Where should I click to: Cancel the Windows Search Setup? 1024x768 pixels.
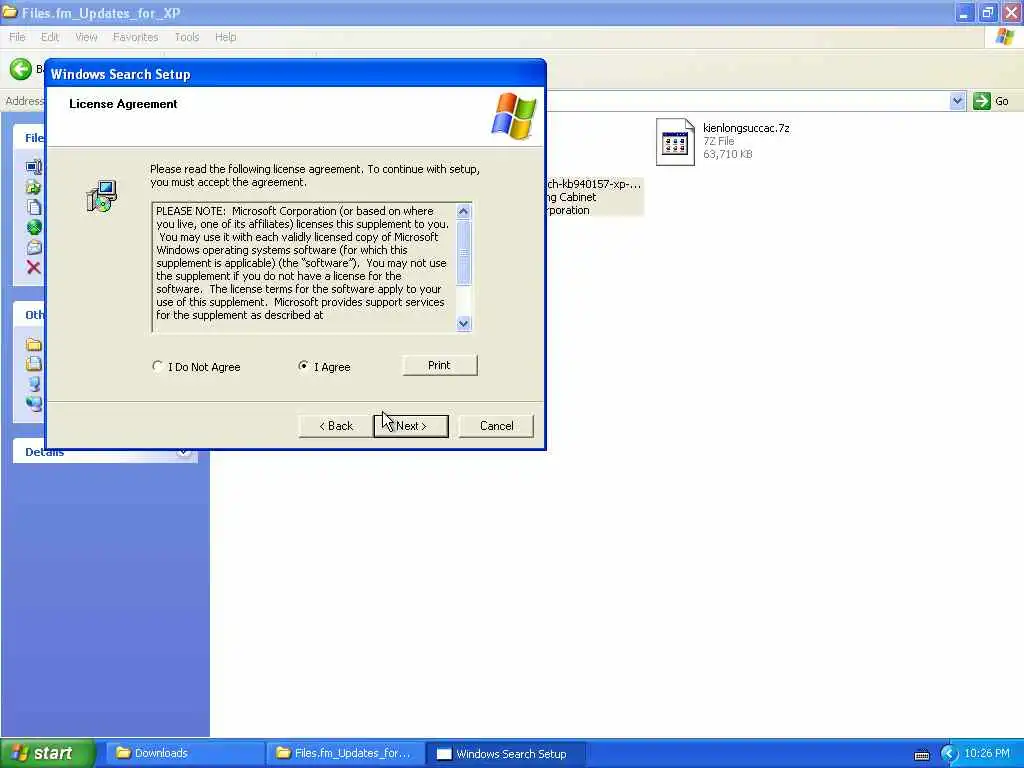[496, 426]
